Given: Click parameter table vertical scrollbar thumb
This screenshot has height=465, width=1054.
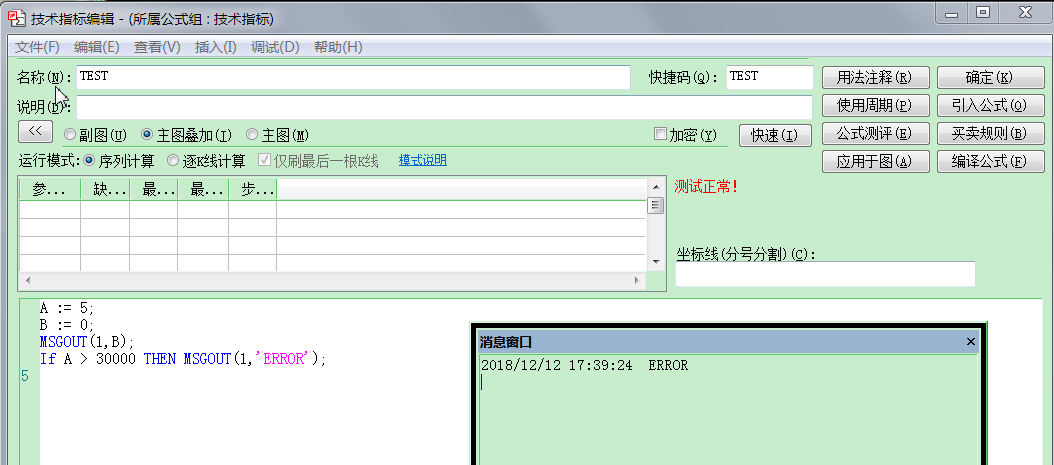Looking at the screenshot, I should pos(655,205).
